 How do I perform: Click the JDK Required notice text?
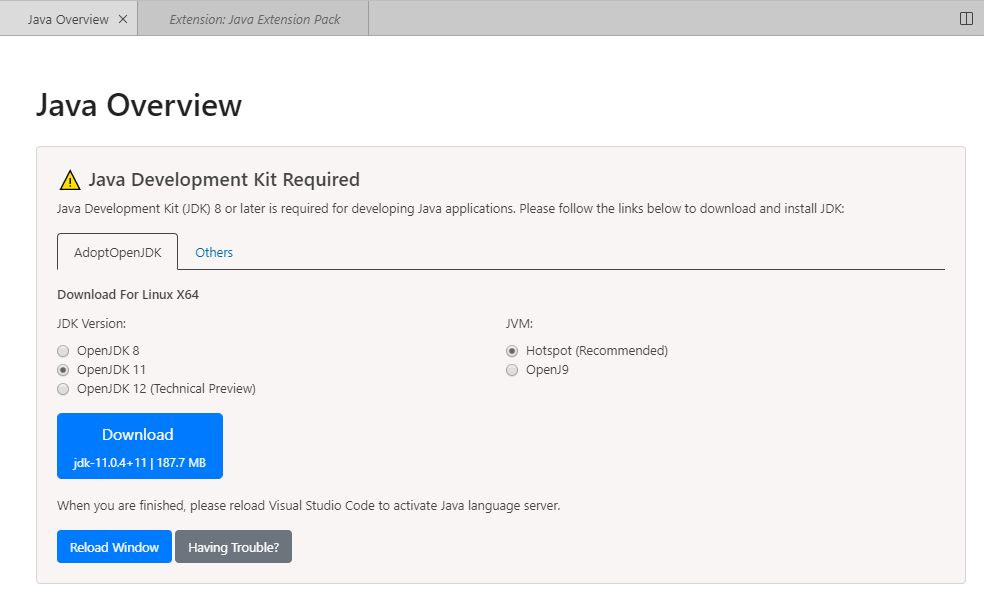click(x=225, y=180)
